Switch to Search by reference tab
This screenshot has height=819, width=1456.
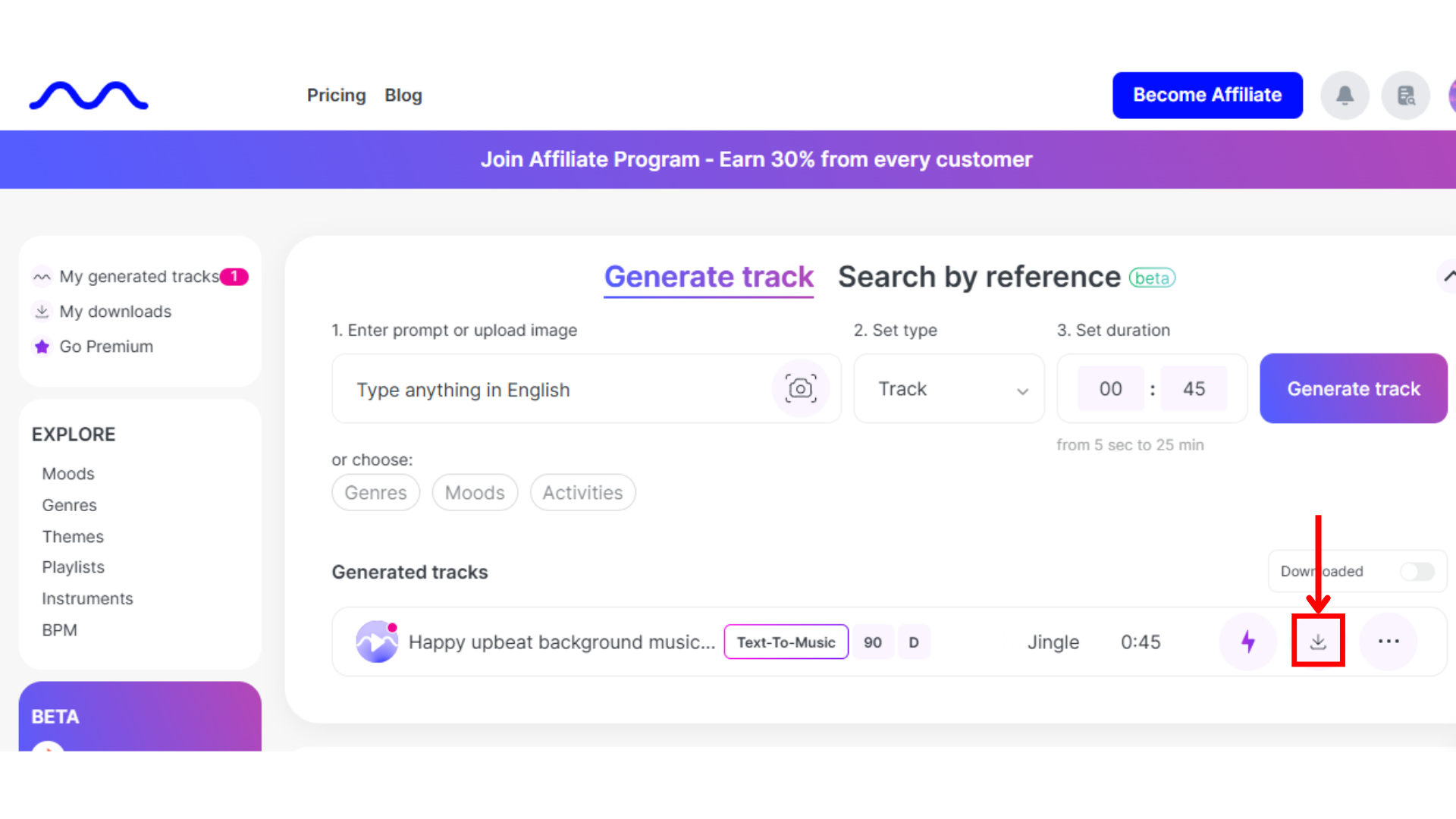click(979, 278)
